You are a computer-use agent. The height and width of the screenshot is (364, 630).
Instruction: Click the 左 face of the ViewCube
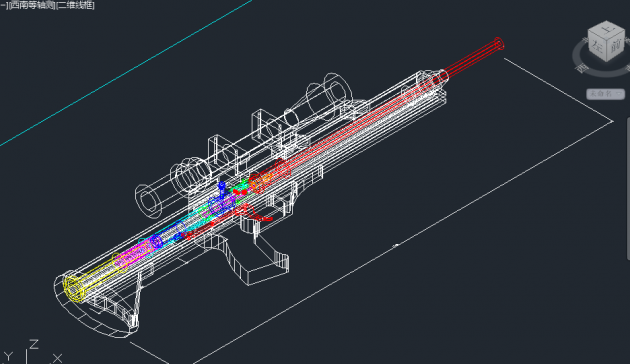pos(597,47)
